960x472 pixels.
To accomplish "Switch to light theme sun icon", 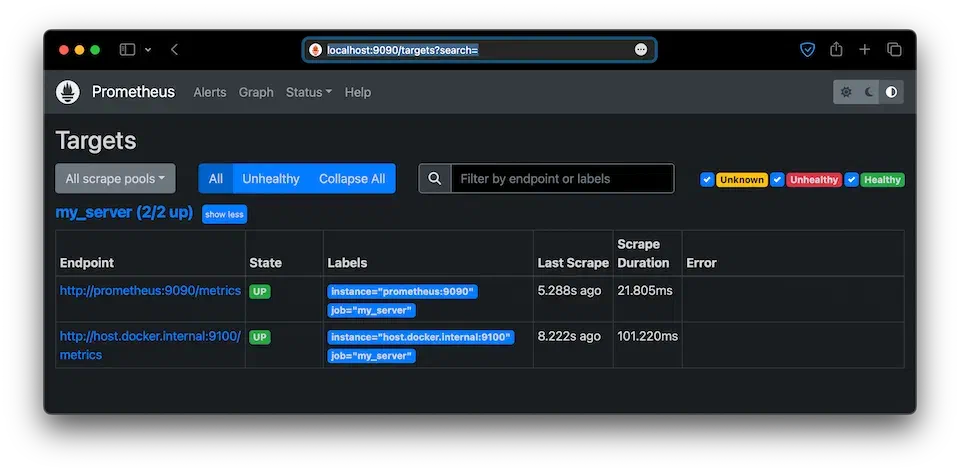I will click(846, 92).
